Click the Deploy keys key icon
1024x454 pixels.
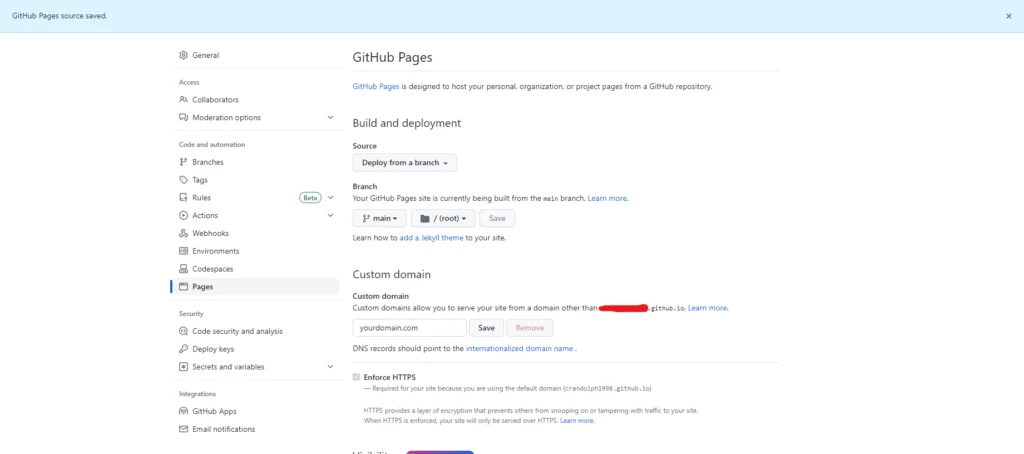183,349
